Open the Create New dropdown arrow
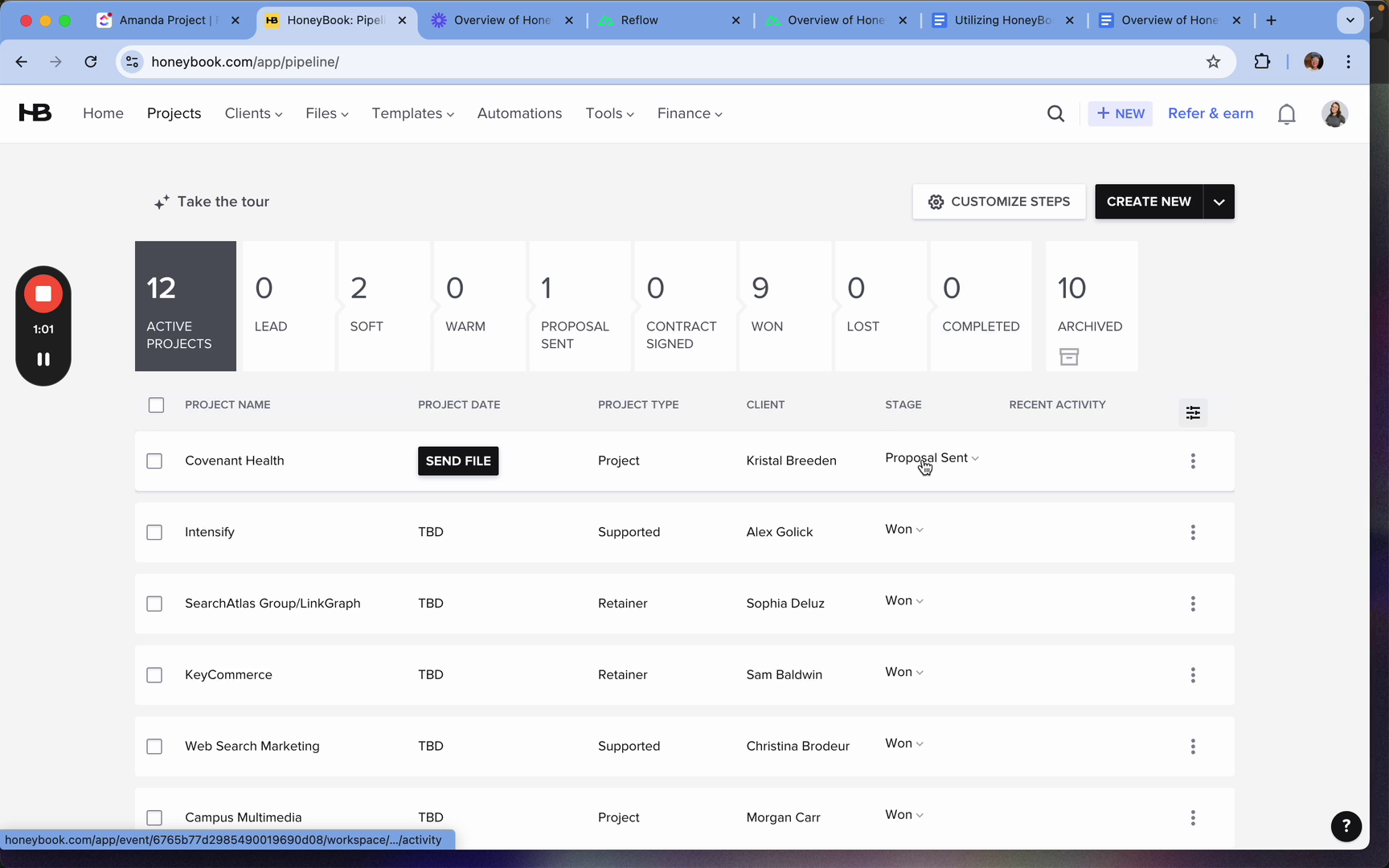The image size is (1389, 868). [x=1219, y=202]
